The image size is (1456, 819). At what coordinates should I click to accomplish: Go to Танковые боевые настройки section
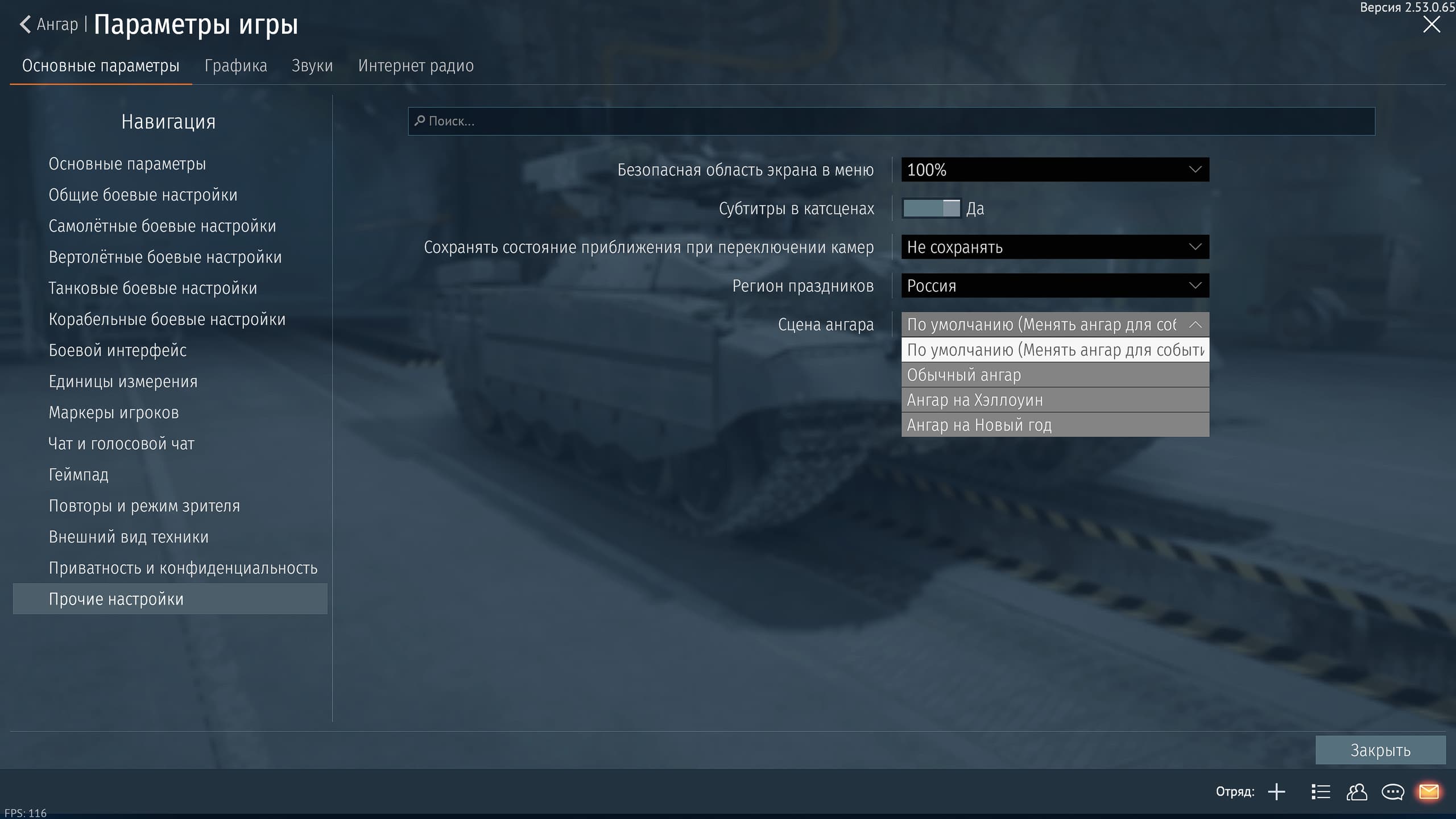tap(152, 288)
